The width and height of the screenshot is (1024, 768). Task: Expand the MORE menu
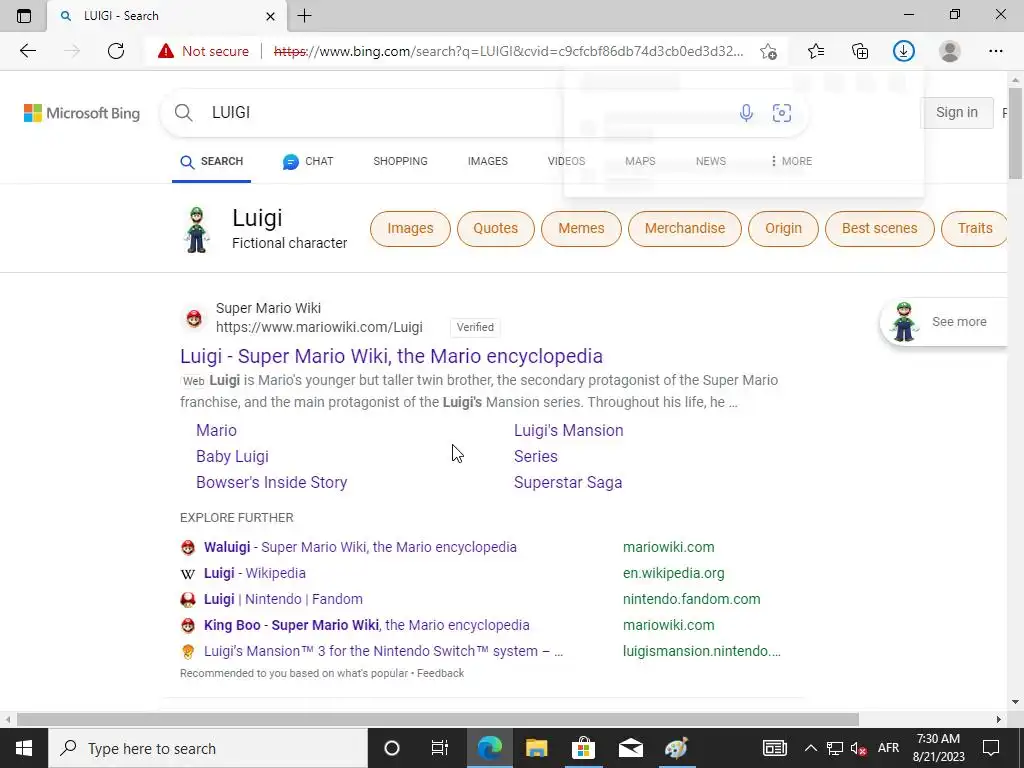pyautogui.click(x=791, y=161)
